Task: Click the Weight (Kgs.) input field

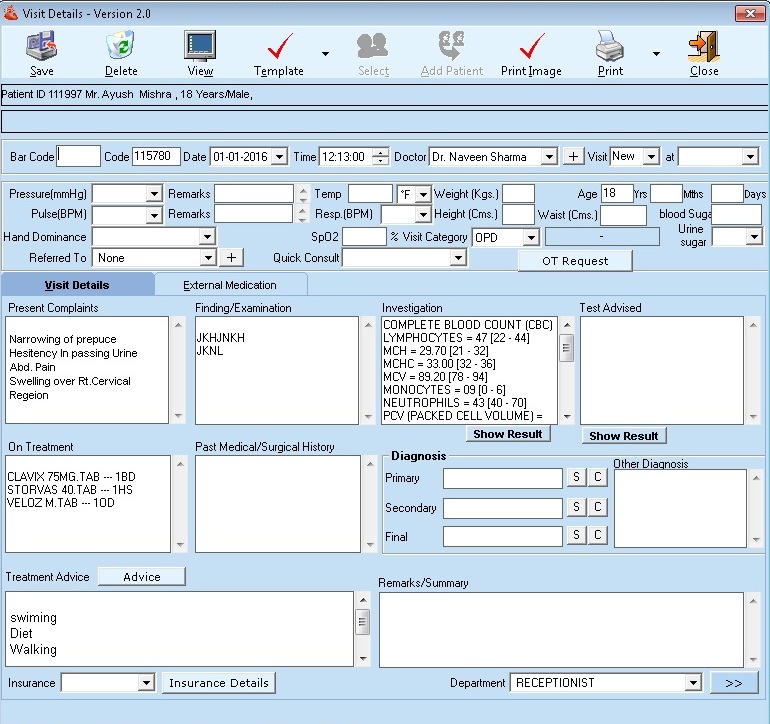Action: point(518,194)
